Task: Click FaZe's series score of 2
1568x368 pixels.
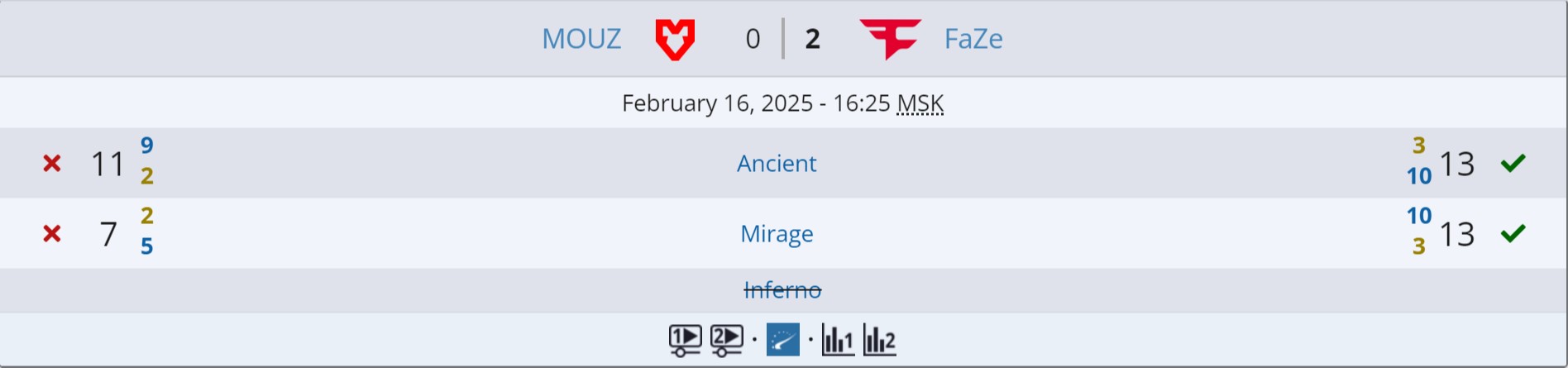Action: (812, 39)
